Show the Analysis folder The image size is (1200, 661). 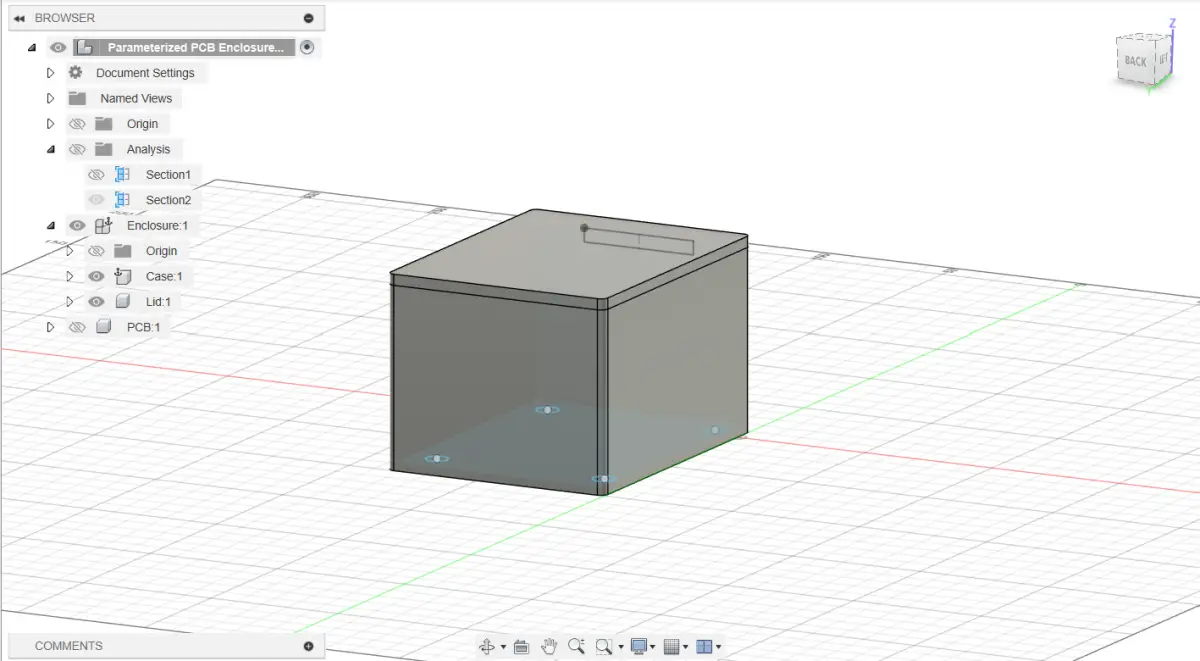(77, 149)
